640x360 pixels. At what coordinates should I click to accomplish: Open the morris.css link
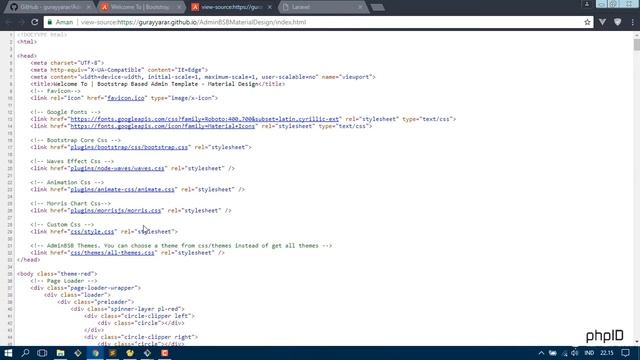(x=116, y=211)
